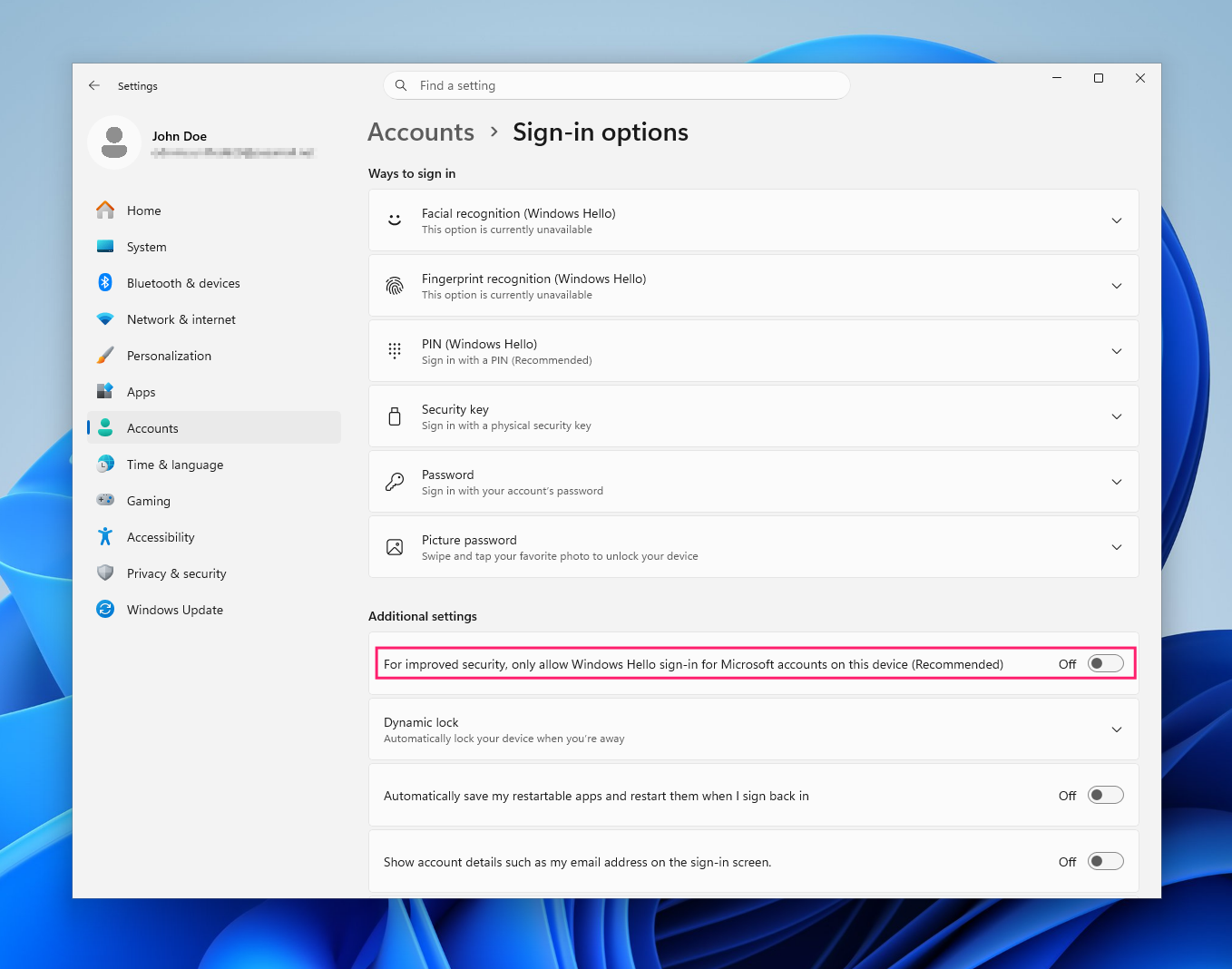Click the Windows Update refresh icon

105,610
